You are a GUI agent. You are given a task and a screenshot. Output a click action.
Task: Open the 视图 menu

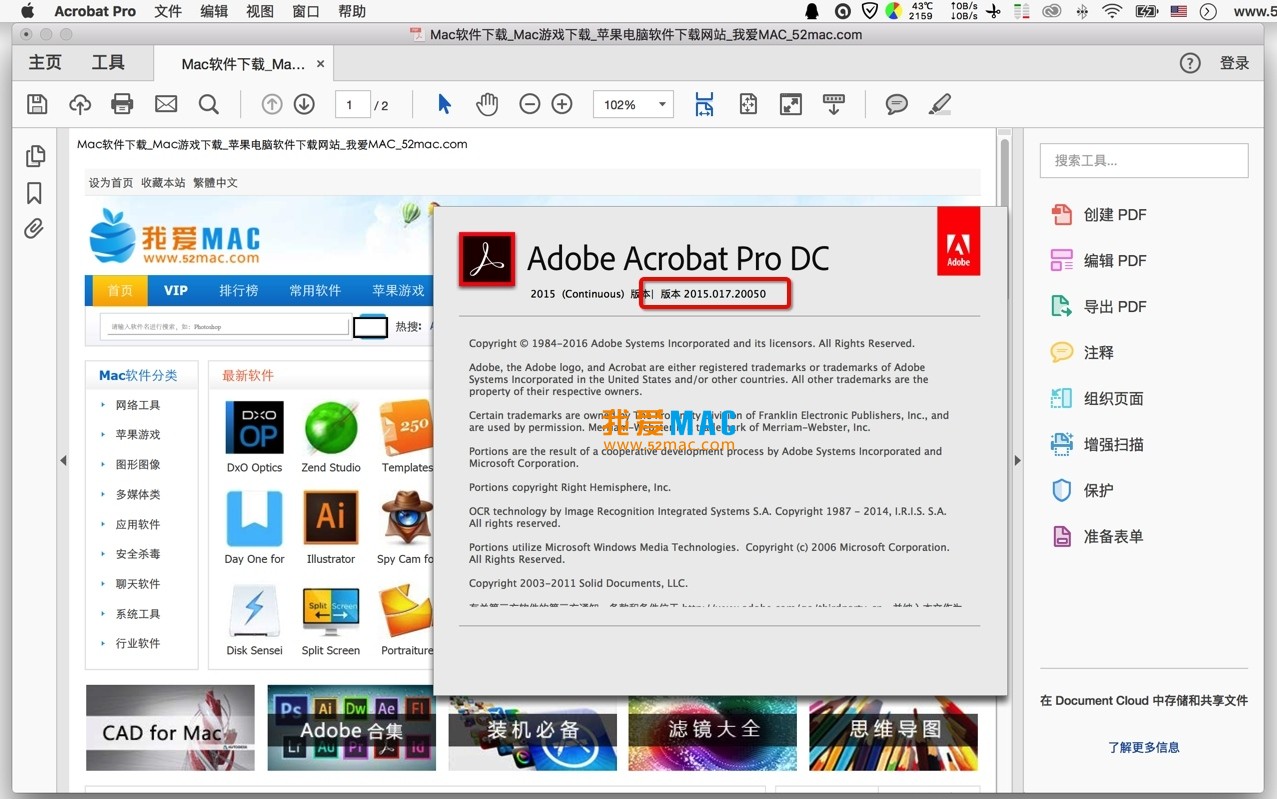tap(260, 11)
